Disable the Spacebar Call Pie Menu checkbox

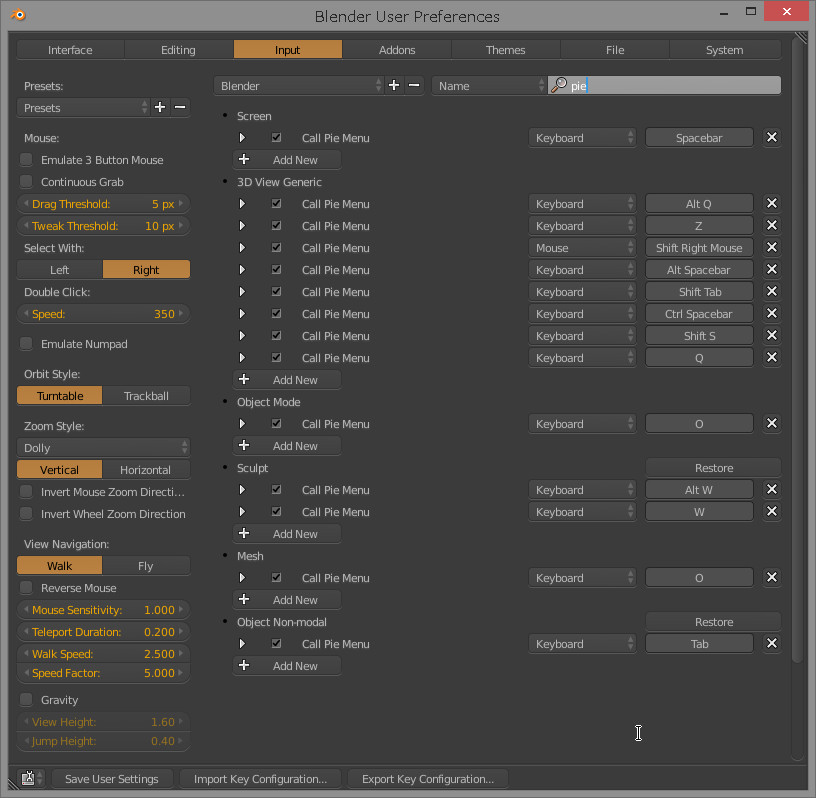point(276,137)
